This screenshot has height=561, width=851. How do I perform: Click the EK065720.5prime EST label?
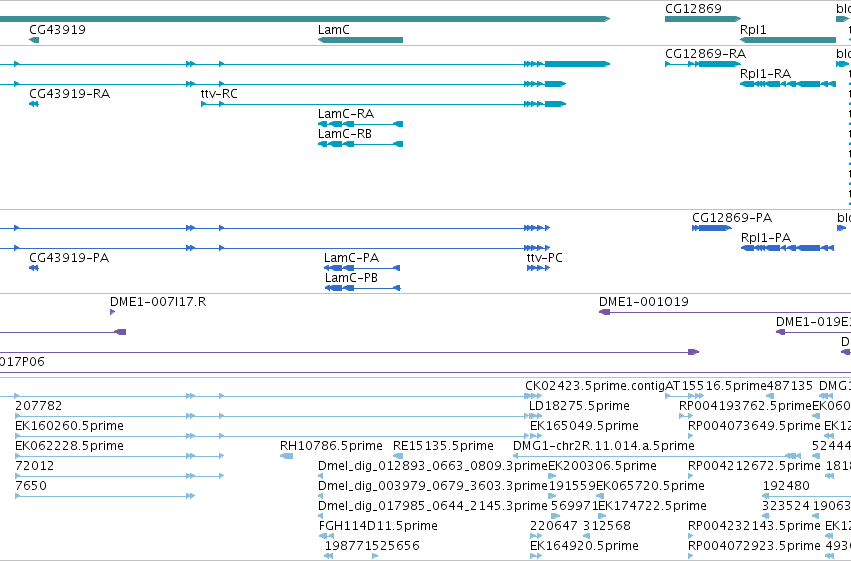click(x=650, y=486)
